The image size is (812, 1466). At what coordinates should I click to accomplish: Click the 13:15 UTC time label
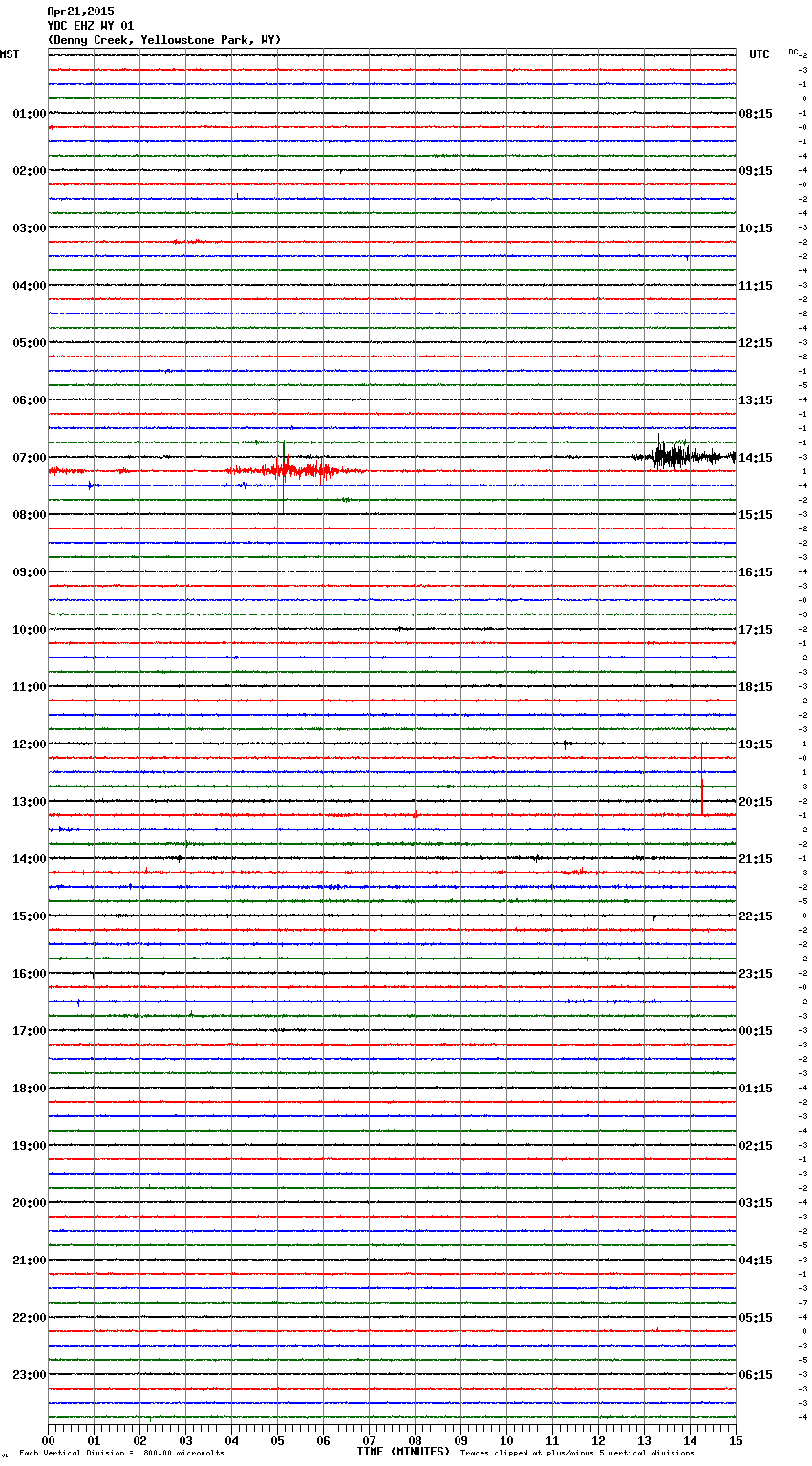click(x=756, y=400)
